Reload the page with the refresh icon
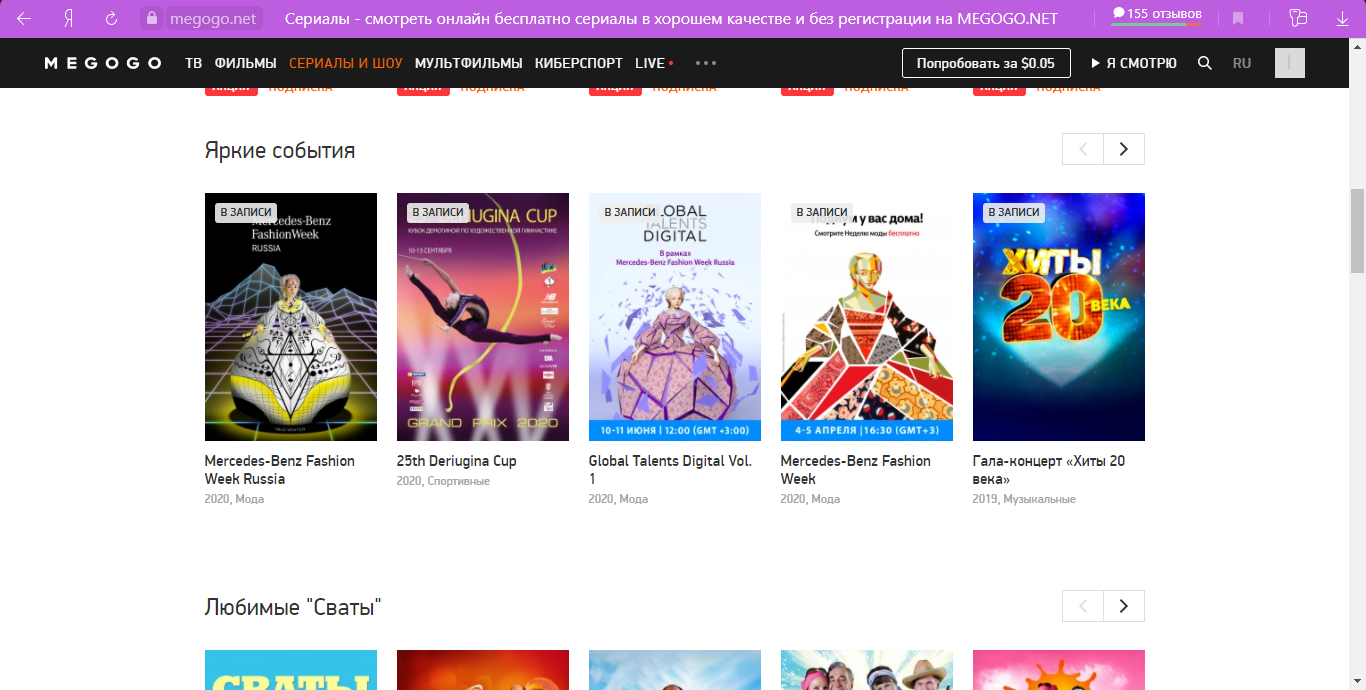 (x=111, y=19)
